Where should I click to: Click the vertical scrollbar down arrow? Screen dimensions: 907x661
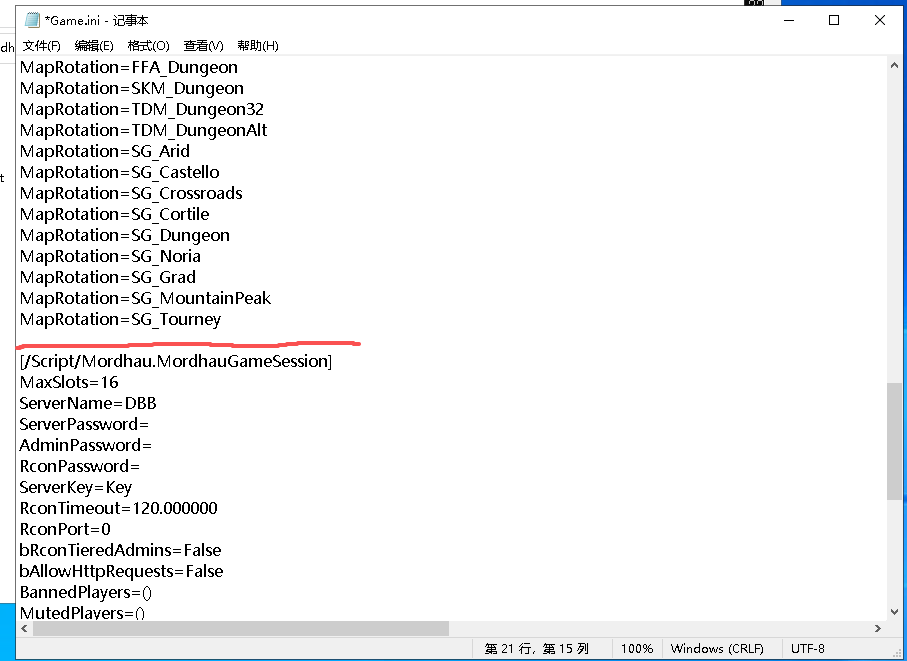[894, 611]
